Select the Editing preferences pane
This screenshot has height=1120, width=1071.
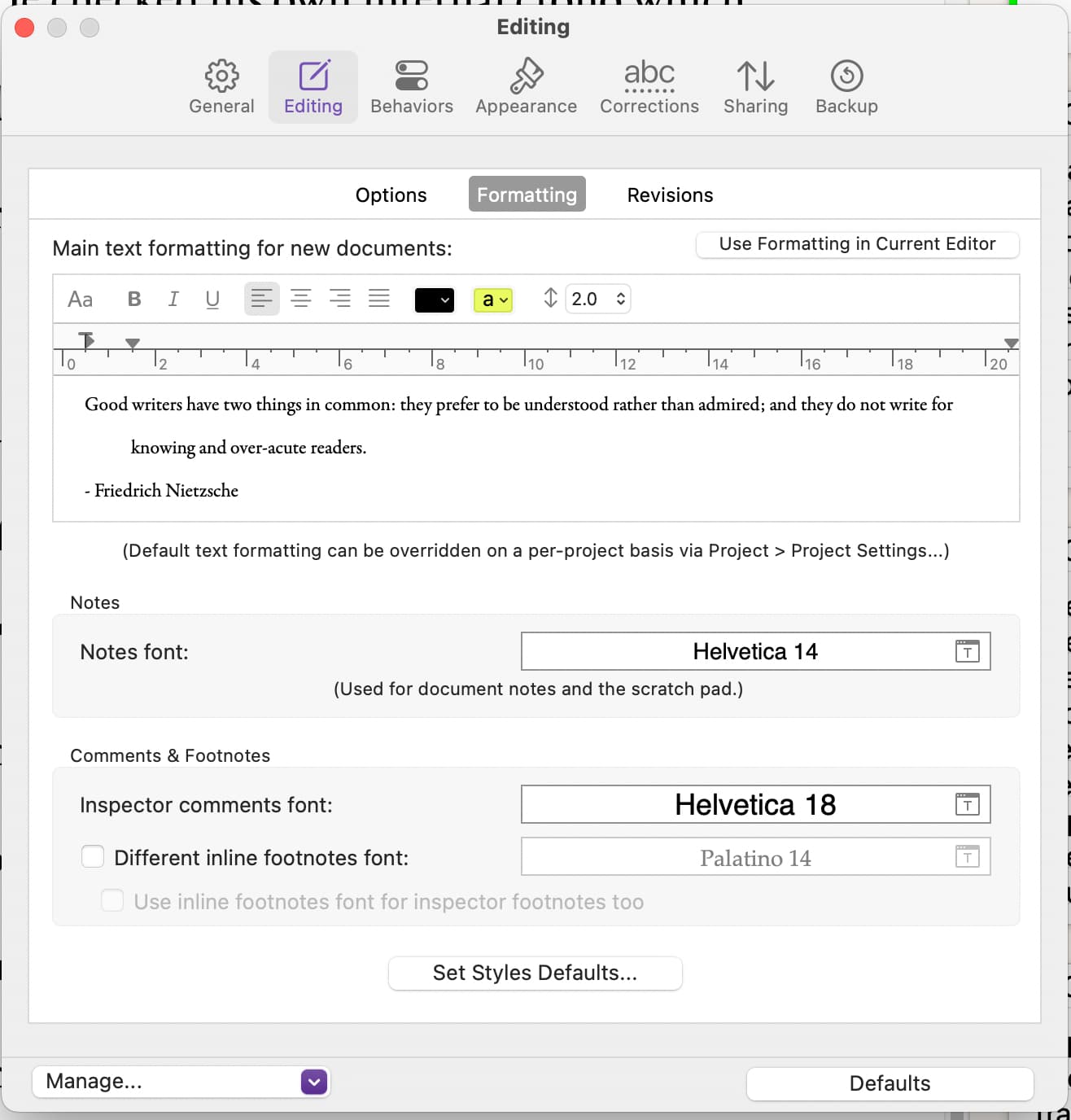[x=313, y=87]
